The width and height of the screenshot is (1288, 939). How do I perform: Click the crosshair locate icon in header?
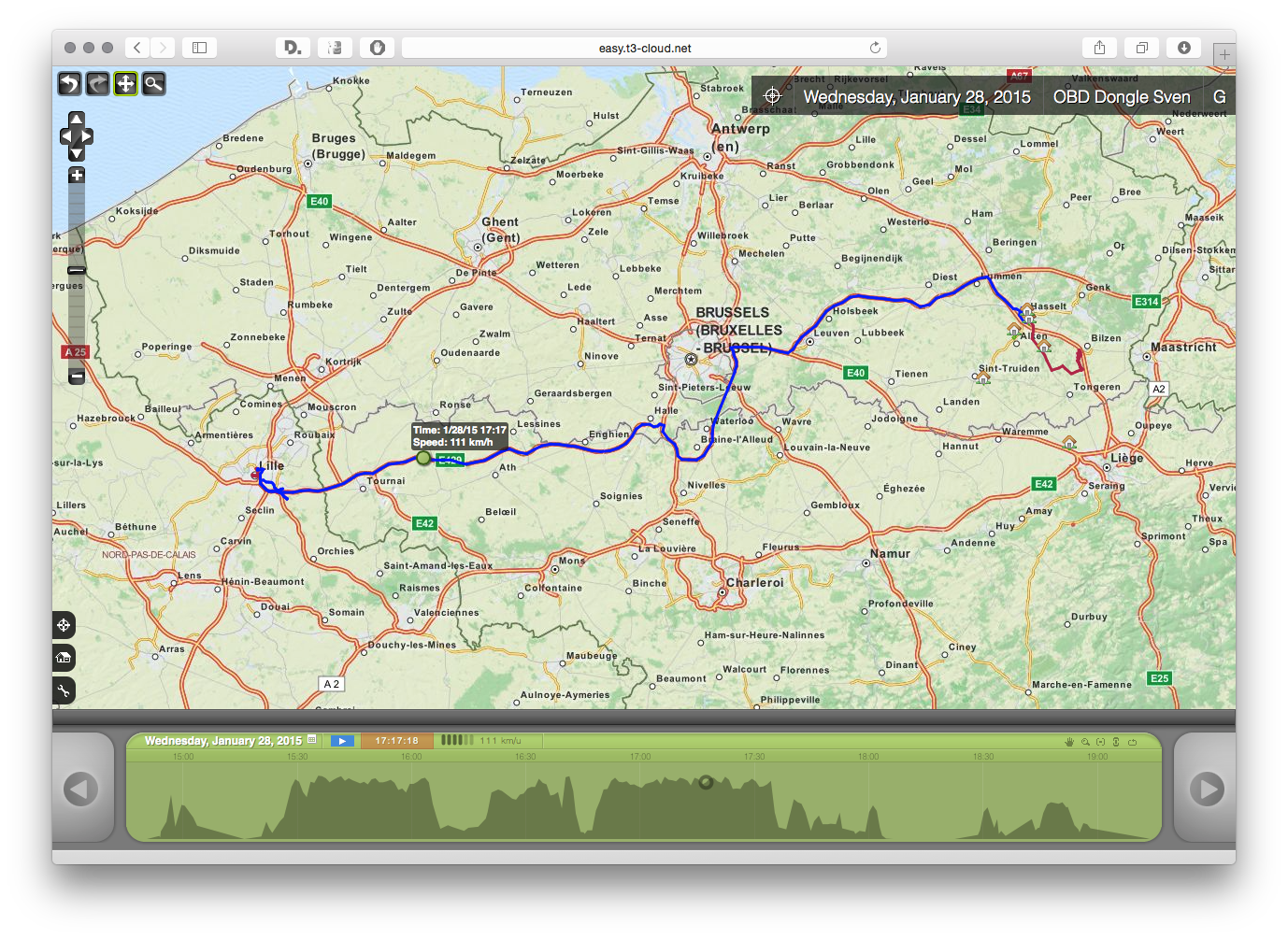772,95
